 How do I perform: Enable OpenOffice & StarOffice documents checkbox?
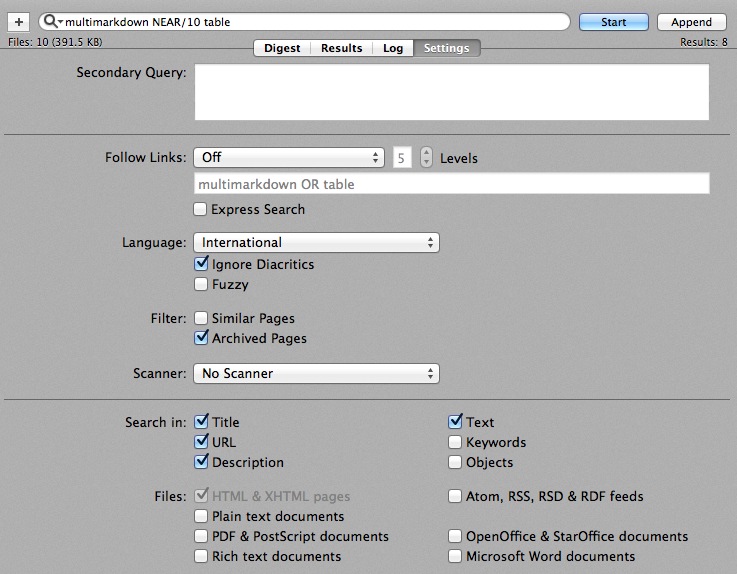[x=455, y=536]
